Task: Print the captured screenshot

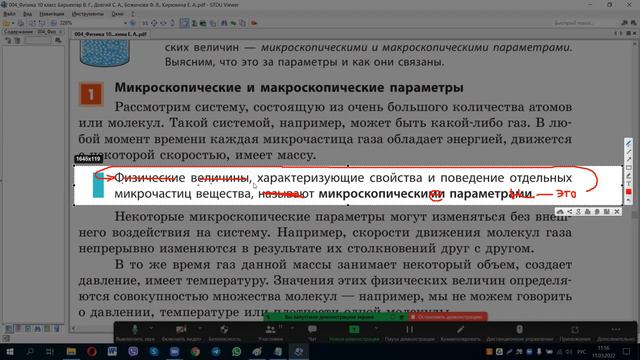Action: click(x=588, y=211)
